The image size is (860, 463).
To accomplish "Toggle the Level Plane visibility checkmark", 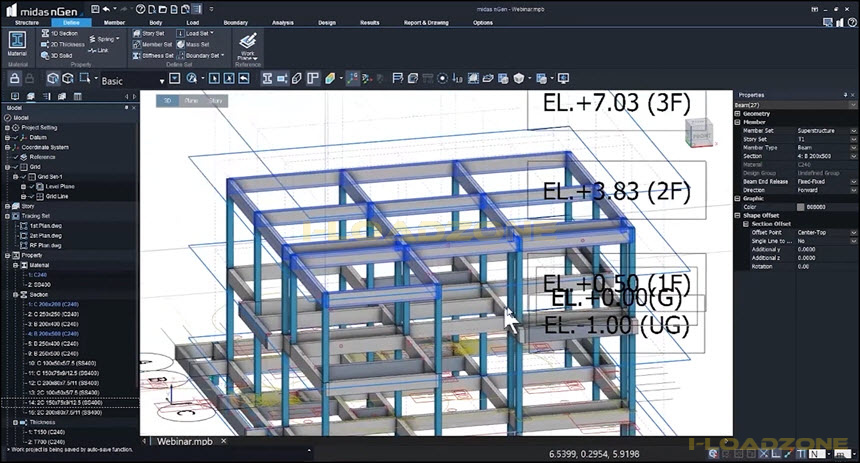I will pos(31,187).
